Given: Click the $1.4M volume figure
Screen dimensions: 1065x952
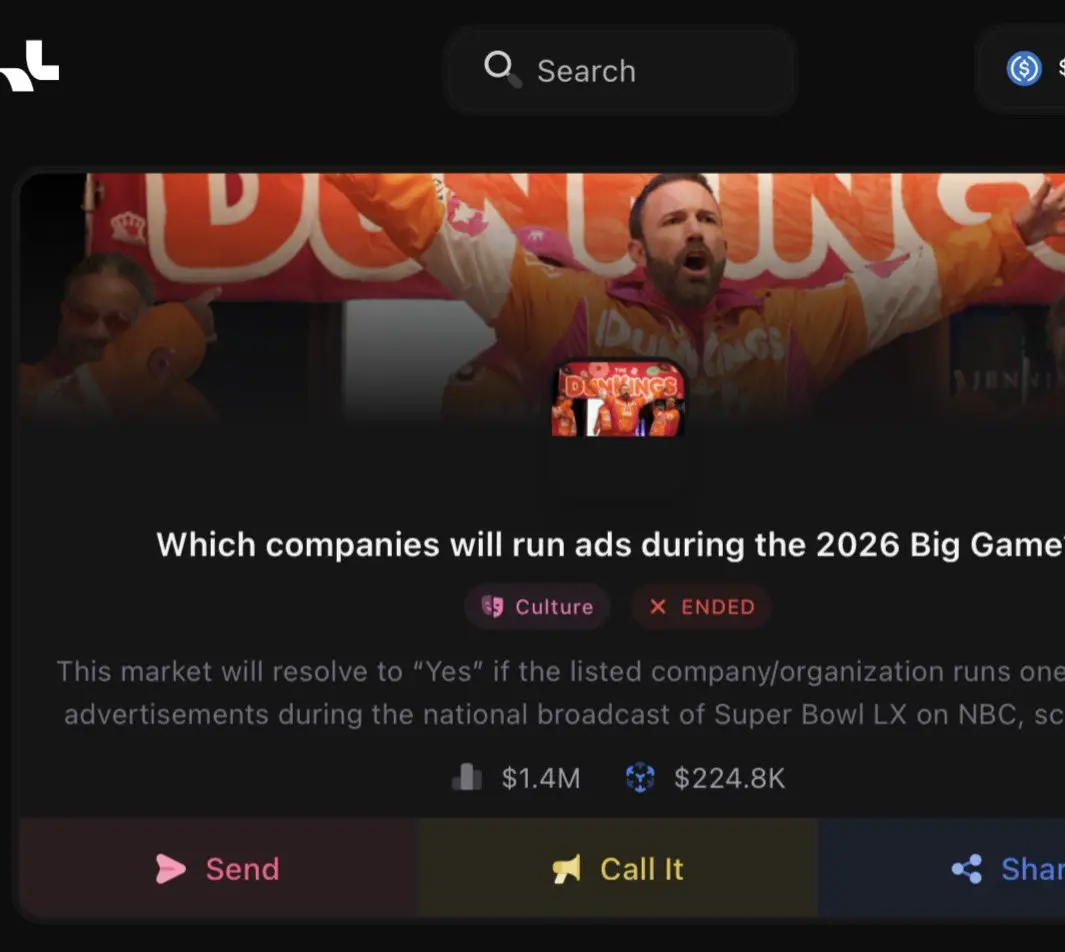Looking at the screenshot, I should 541,778.
